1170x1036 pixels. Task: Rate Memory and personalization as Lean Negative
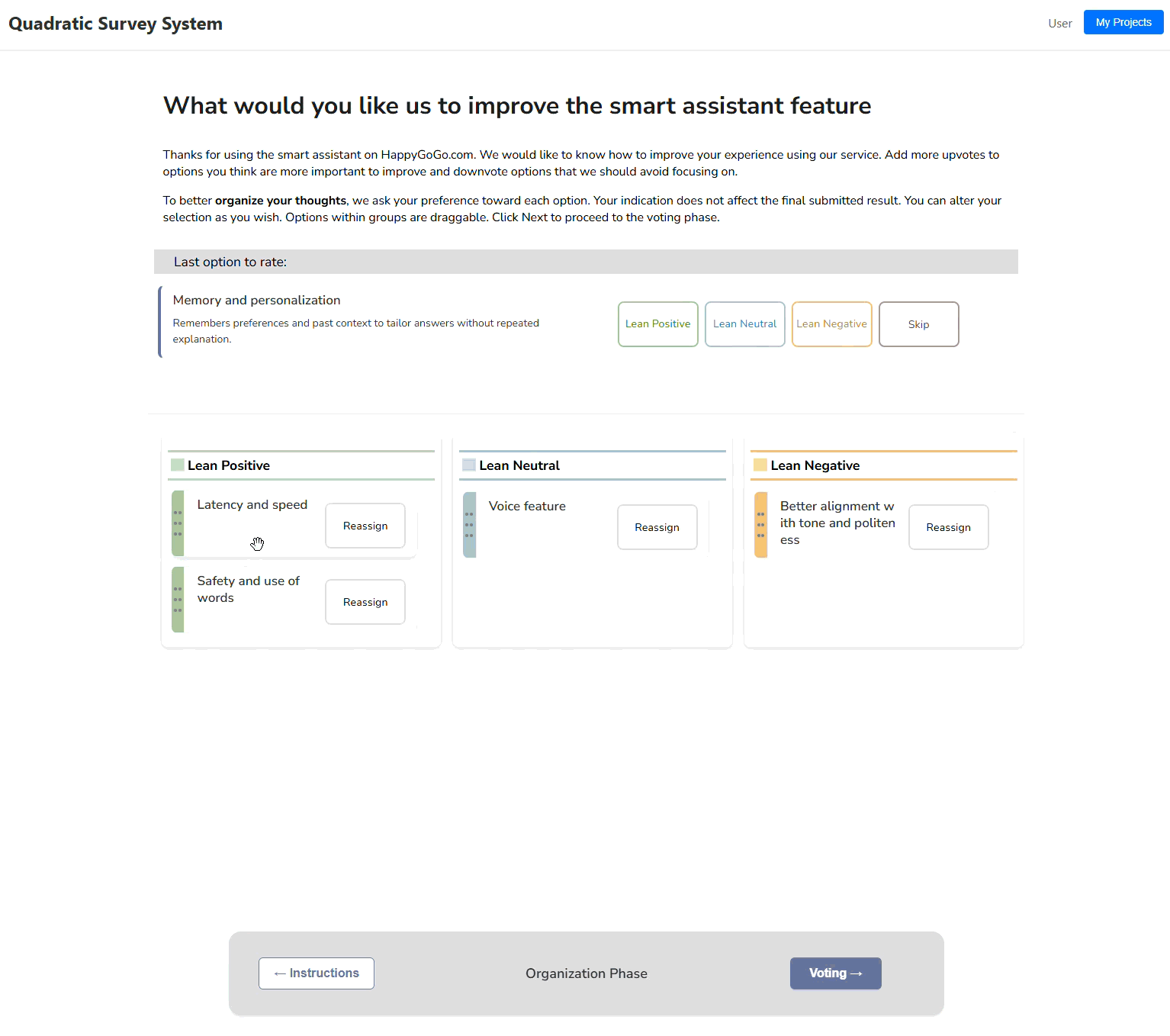pyautogui.click(x=831, y=324)
